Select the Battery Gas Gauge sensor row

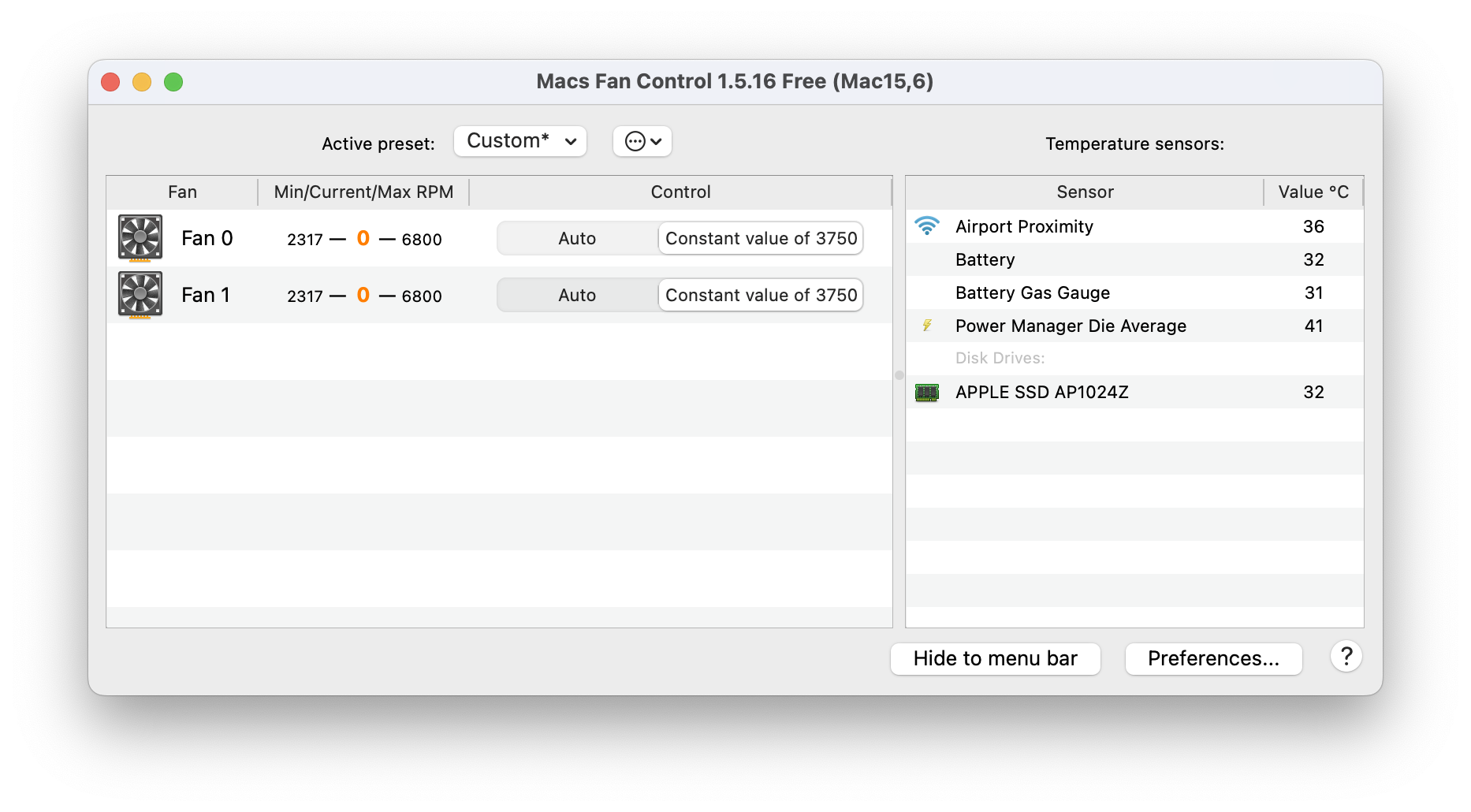pos(1033,292)
